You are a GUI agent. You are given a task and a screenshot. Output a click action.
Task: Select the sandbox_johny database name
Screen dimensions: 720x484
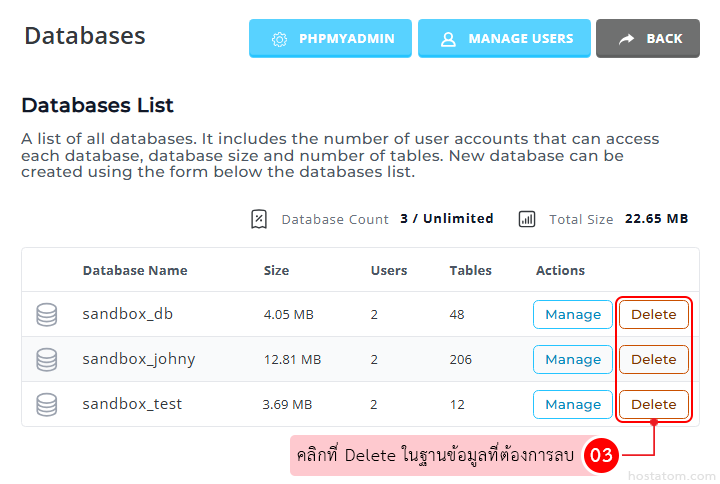pyautogui.click(x=138, y=359)
